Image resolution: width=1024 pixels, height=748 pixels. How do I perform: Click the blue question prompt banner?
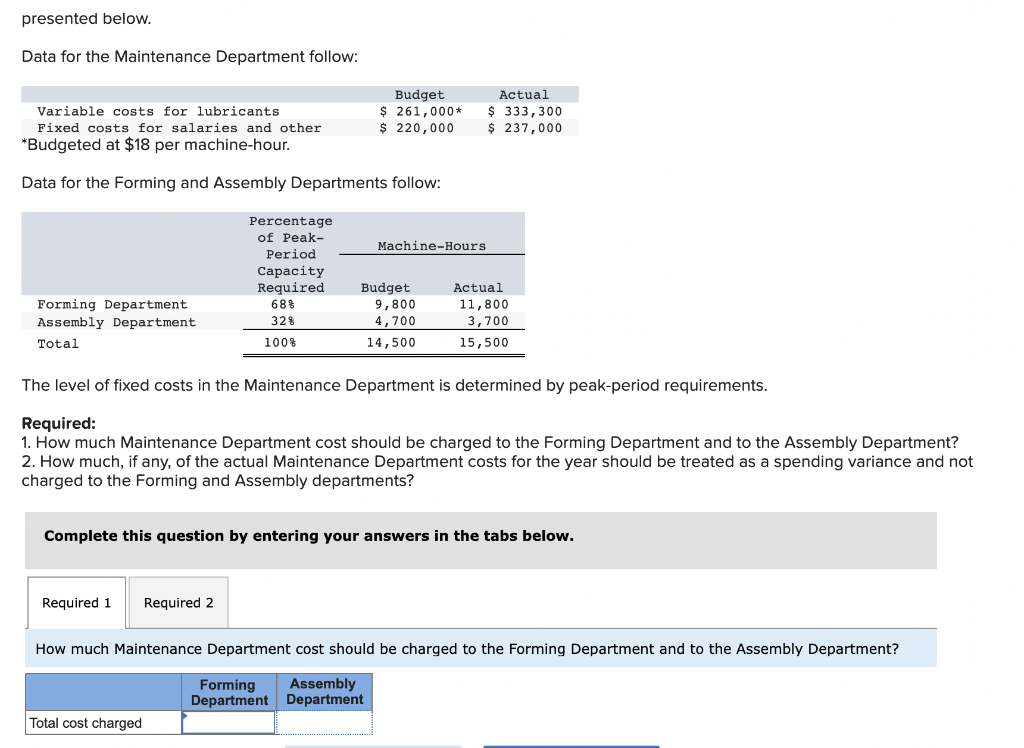point(479,648)
